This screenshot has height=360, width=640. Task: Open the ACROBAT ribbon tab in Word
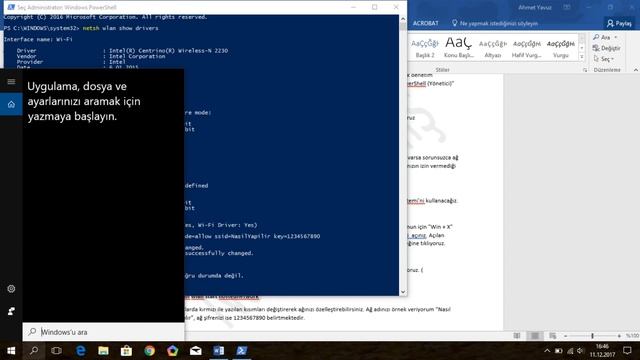click(x=425, y=23)
